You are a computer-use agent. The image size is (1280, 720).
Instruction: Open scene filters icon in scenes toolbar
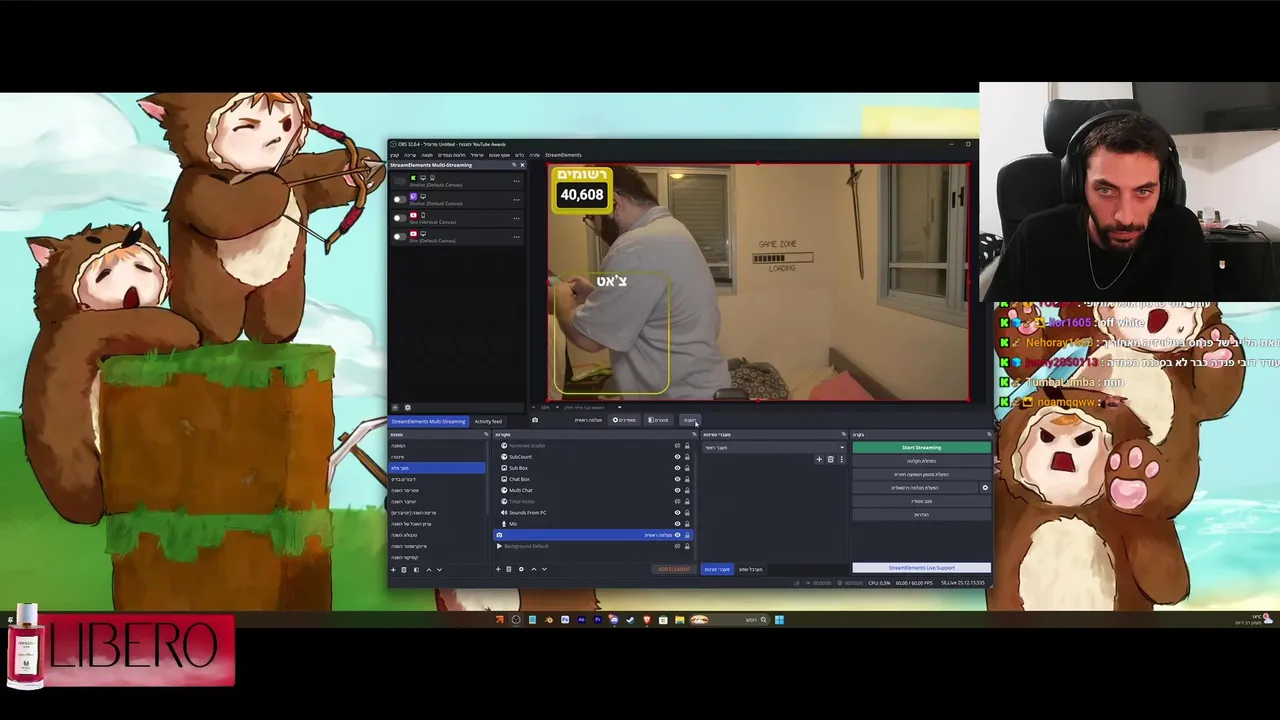coord(416,570)
